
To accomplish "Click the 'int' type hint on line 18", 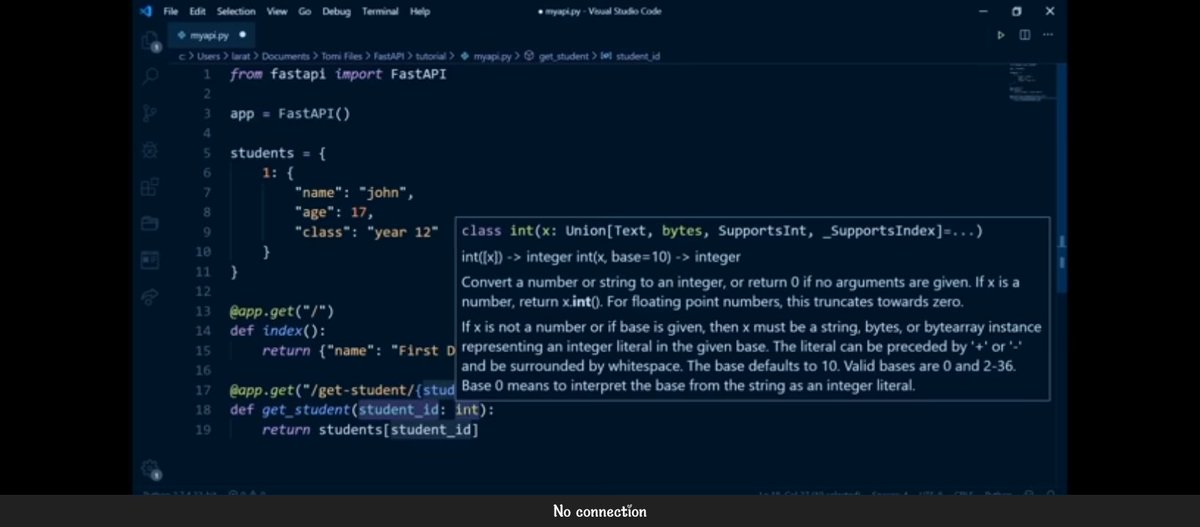I will 467,409.
